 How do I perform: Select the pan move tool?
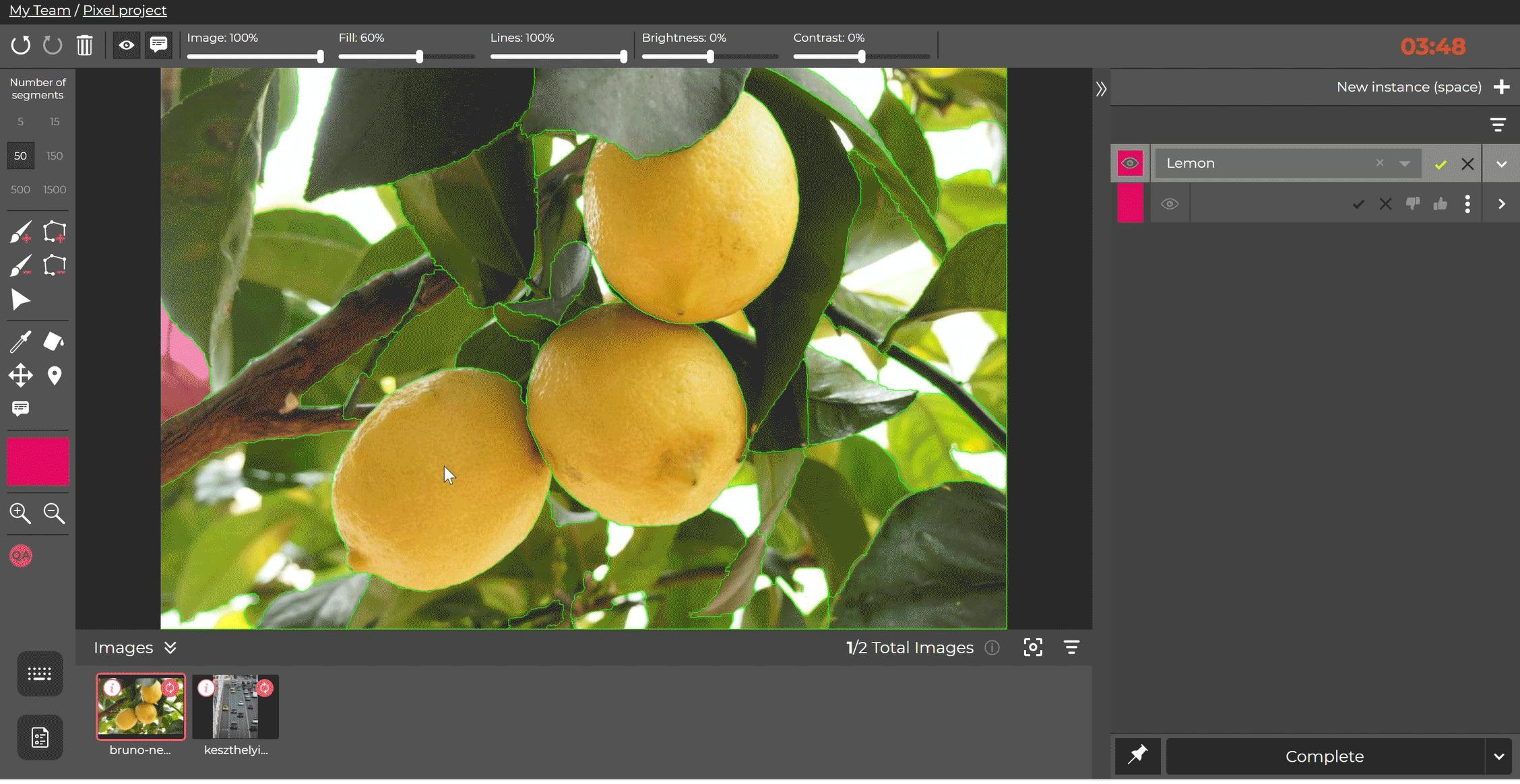pos(20,375)
